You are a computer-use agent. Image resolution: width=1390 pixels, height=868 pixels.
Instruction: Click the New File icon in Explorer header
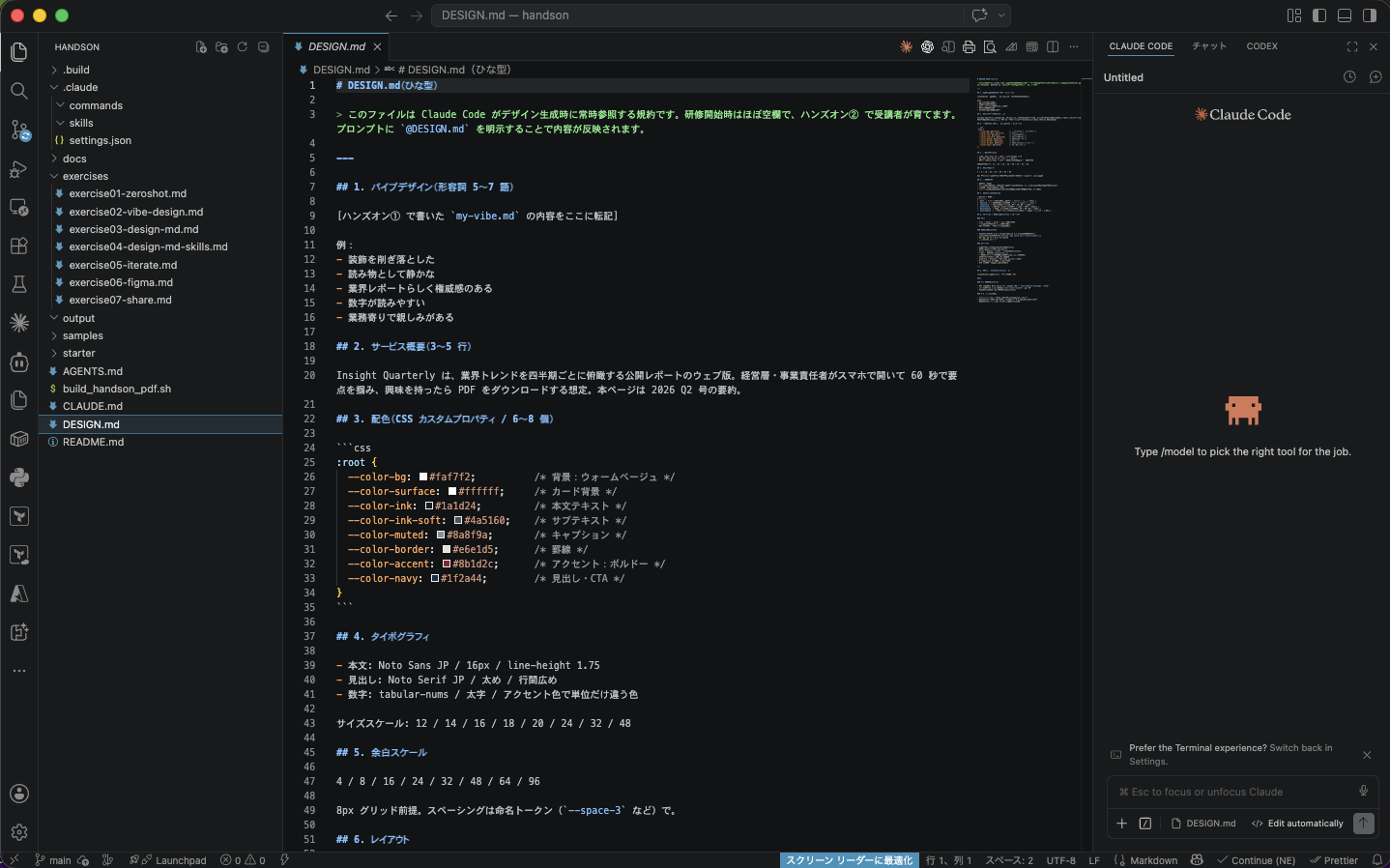pyautogui.click(x=201, y=46)
